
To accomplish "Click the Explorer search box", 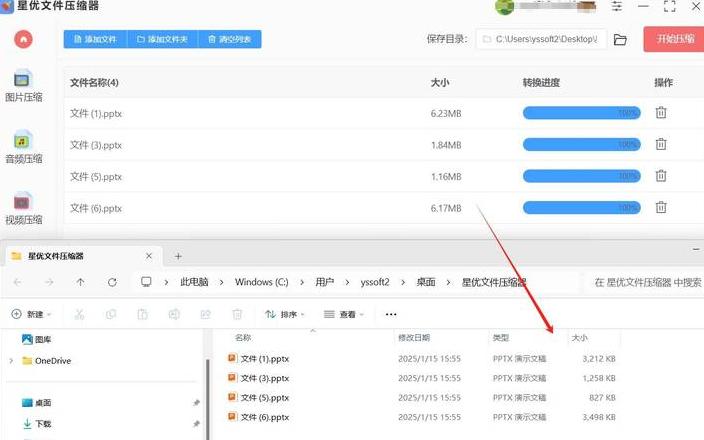I will coord(645,282).
